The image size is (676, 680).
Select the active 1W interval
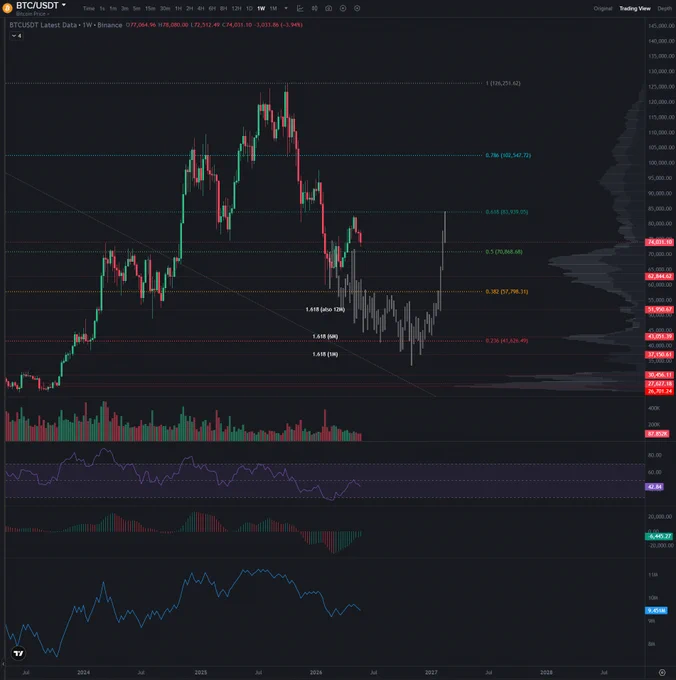point(261,8)
